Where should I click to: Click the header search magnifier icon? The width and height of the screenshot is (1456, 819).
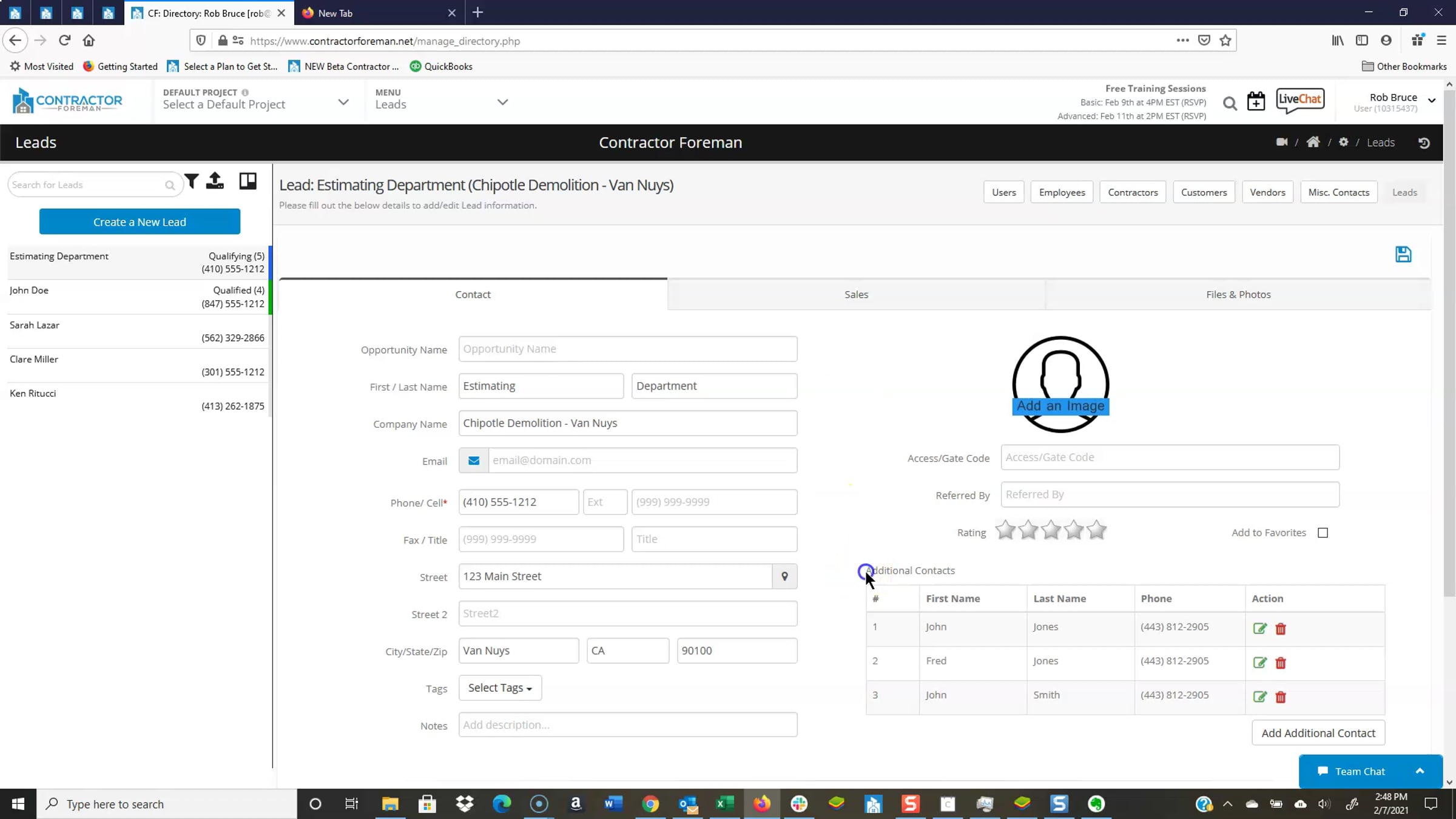[x=1230, y=104]
